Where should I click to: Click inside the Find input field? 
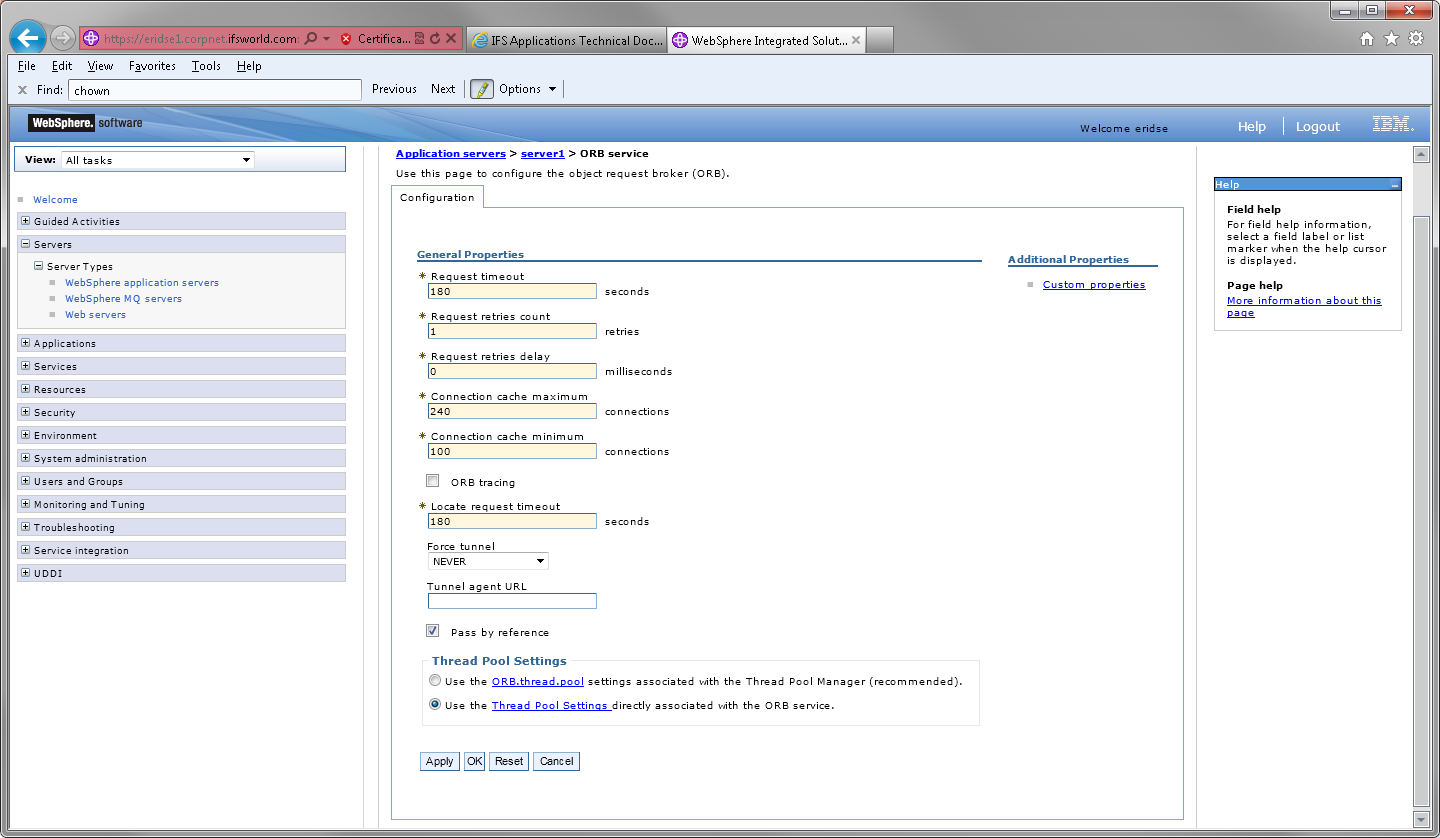point(215,89)
